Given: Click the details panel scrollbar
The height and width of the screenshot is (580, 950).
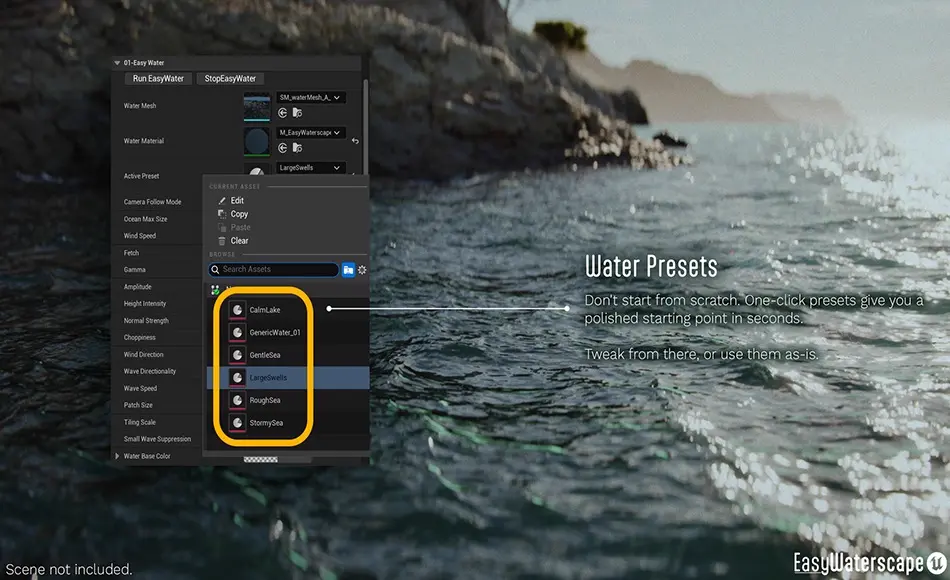Looking at the screenshot, I should tap(365, 127).
